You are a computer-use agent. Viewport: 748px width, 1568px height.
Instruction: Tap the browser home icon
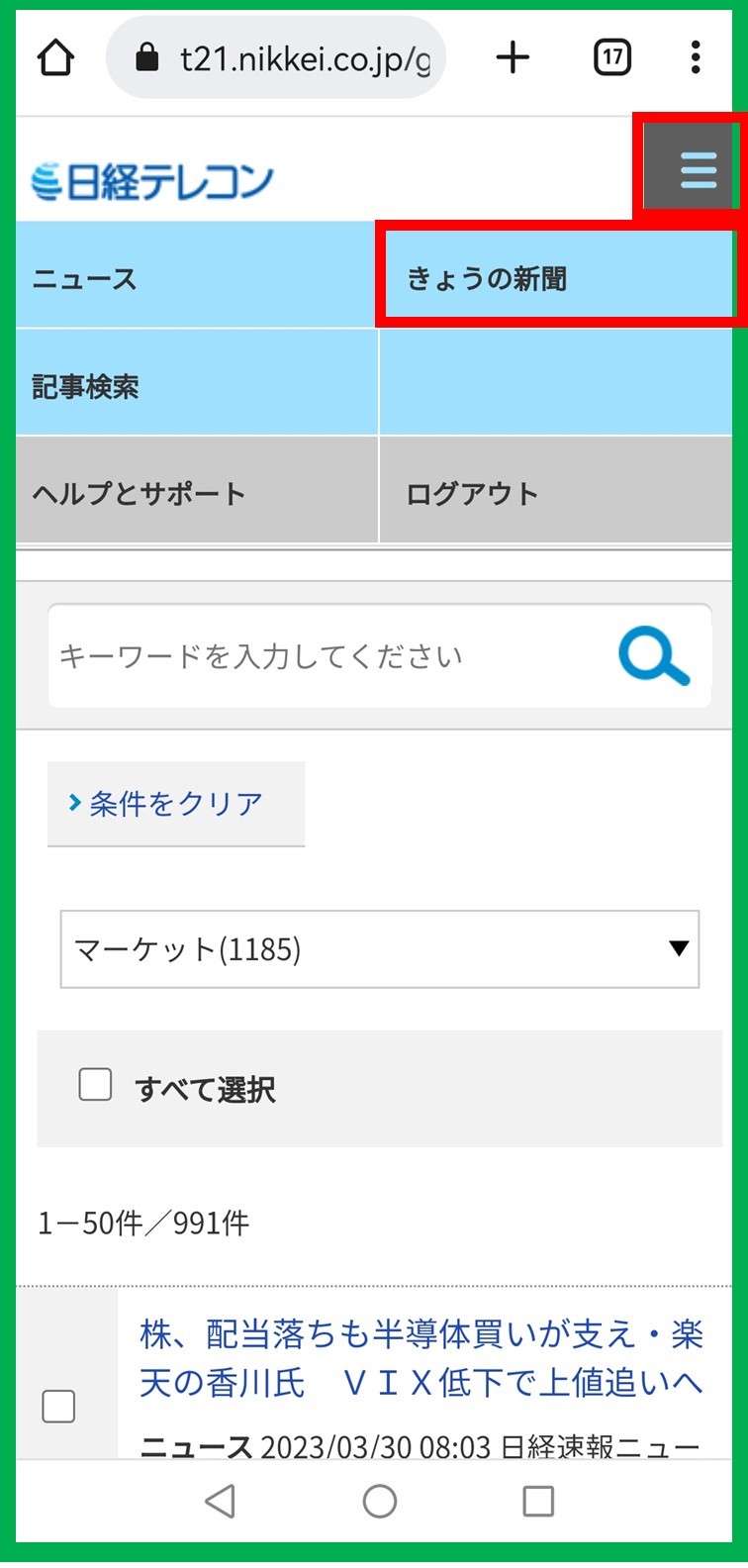pos(56,58)
